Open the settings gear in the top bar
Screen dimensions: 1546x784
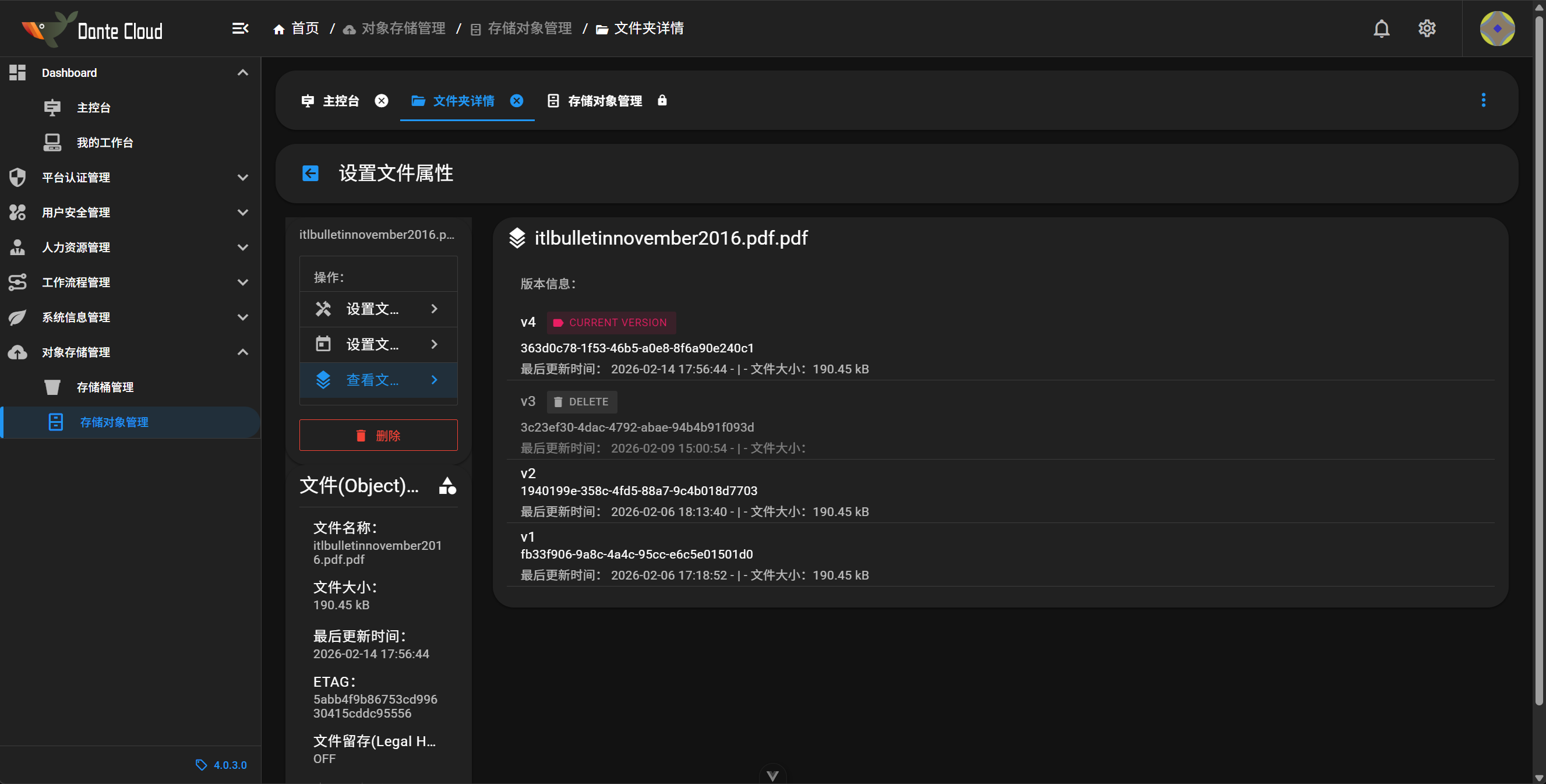point(1427,28)
